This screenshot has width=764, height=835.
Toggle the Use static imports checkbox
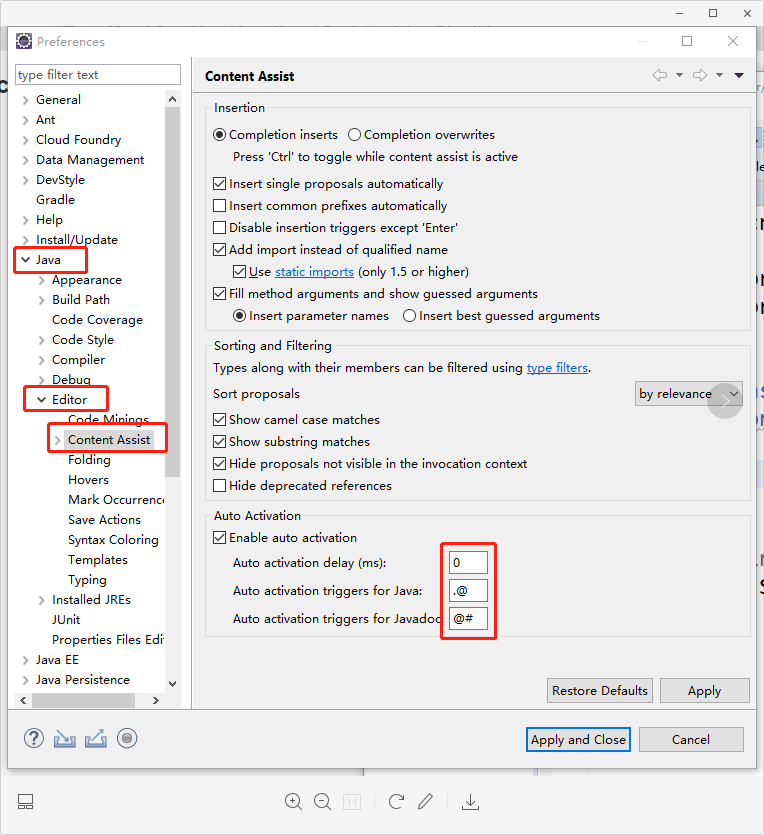[240, 272]
